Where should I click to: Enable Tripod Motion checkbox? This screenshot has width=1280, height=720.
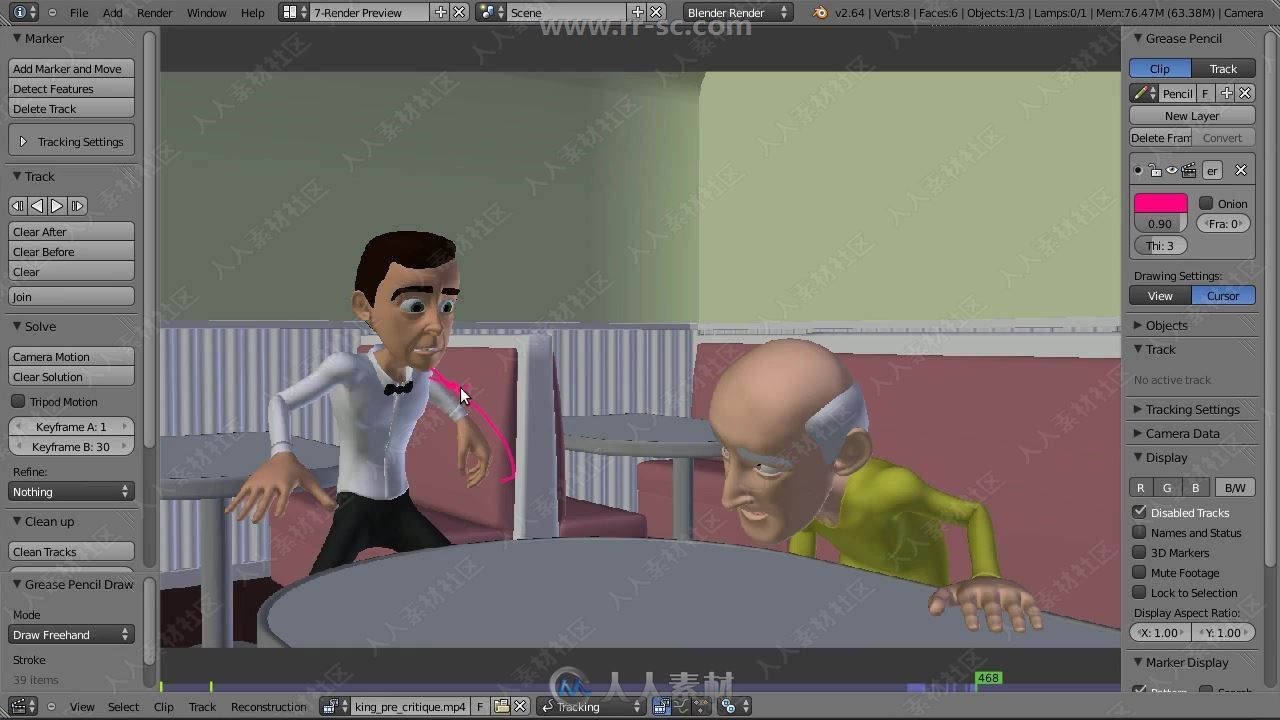18,401
